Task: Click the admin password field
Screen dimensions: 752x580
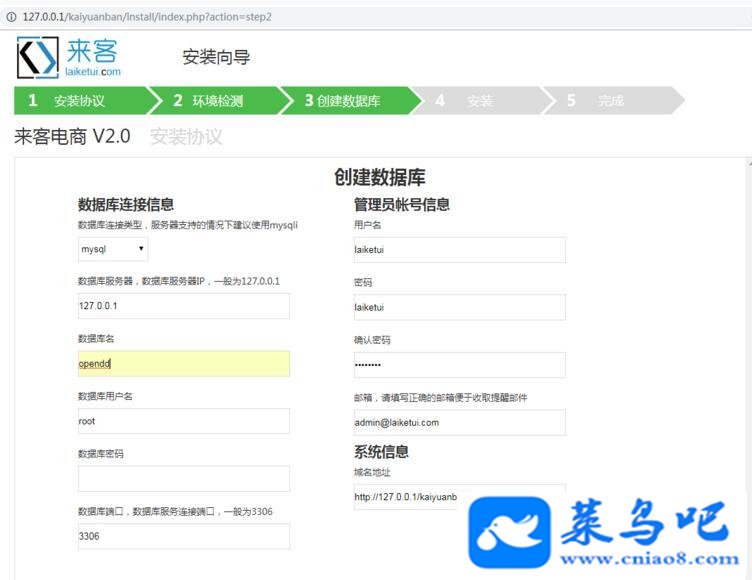Action: pos(459,308)
